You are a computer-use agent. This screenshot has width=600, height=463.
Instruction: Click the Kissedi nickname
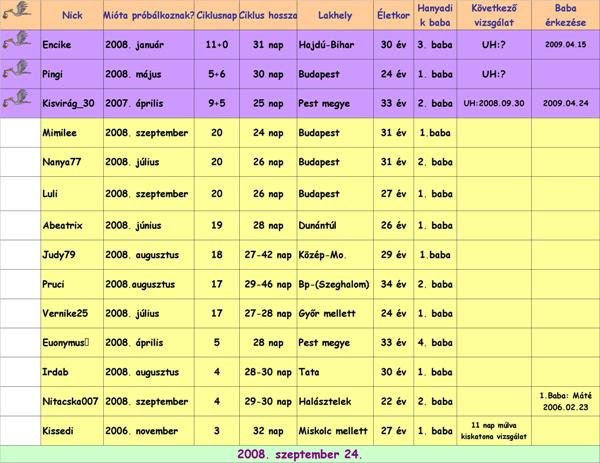[x=62, y=431]
